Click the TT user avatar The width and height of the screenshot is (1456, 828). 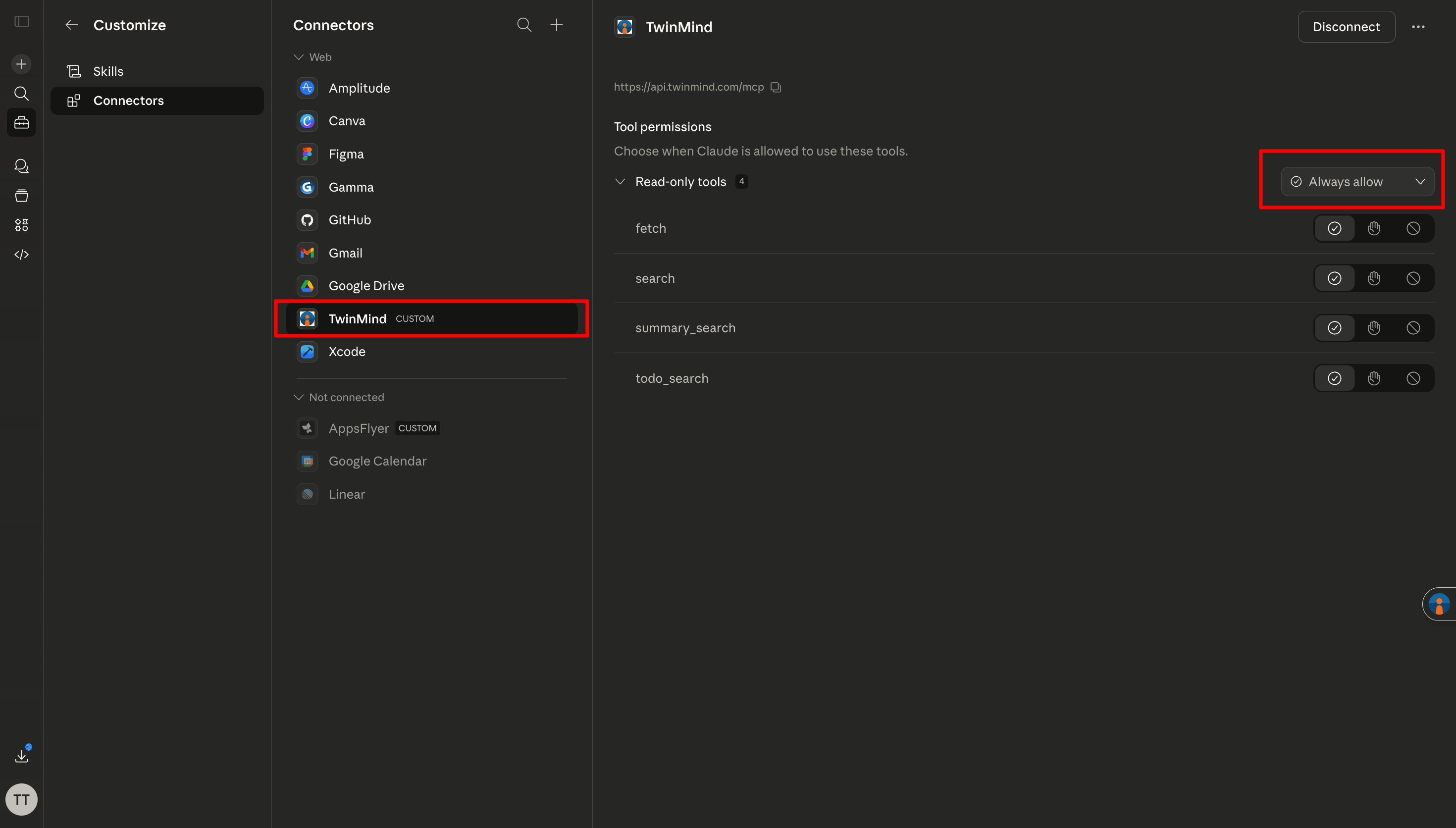(x=22, y=800)
